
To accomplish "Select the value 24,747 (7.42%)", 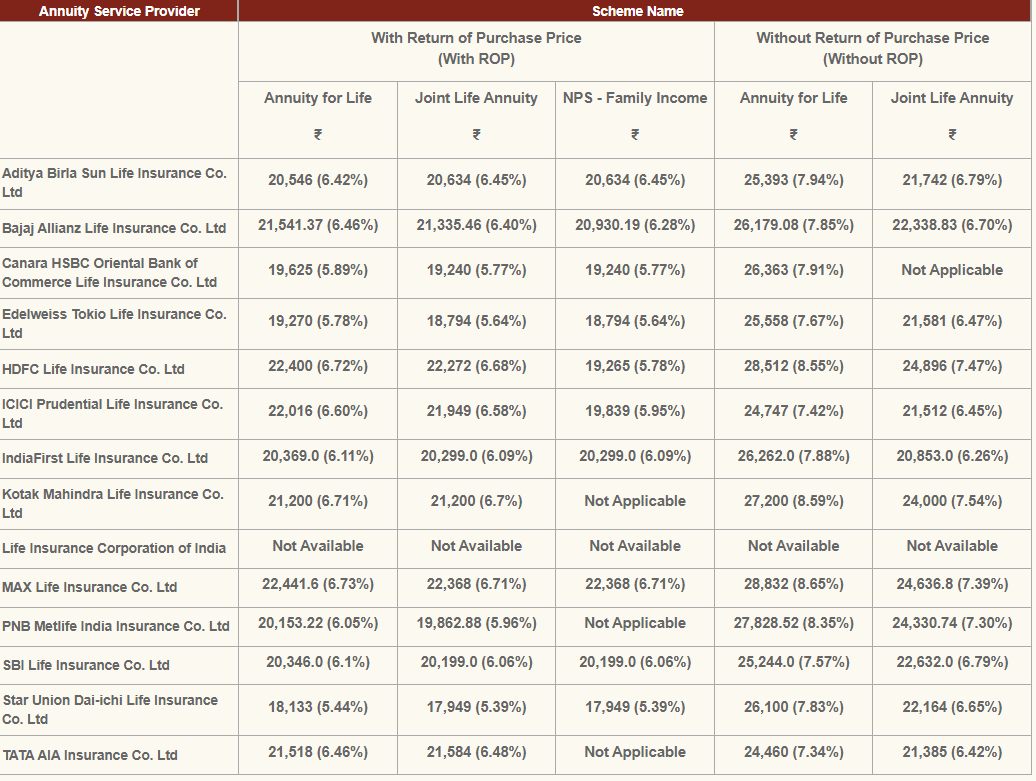I will click(x=794, y=410).
